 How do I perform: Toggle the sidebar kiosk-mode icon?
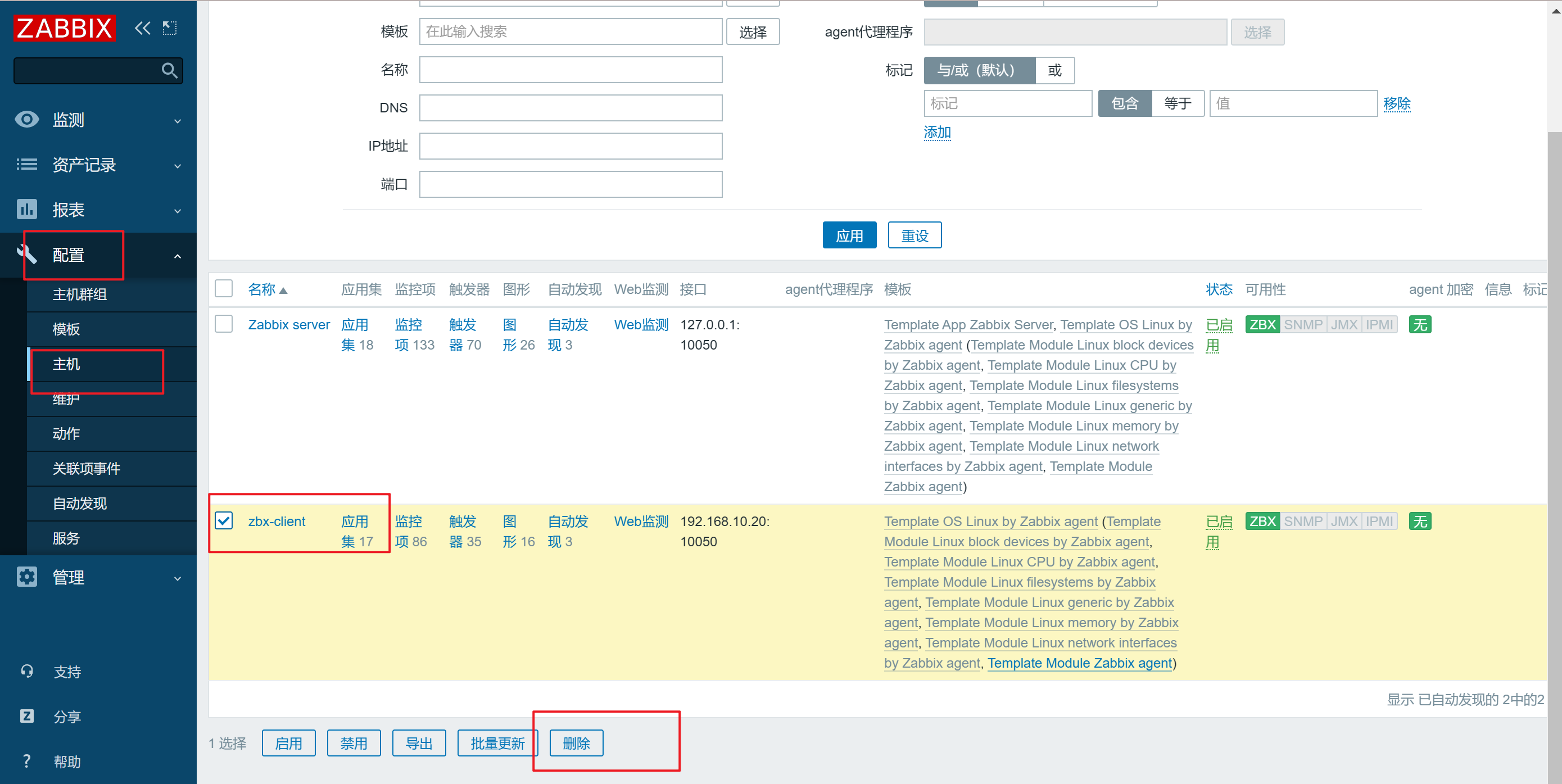pos(170,28)
